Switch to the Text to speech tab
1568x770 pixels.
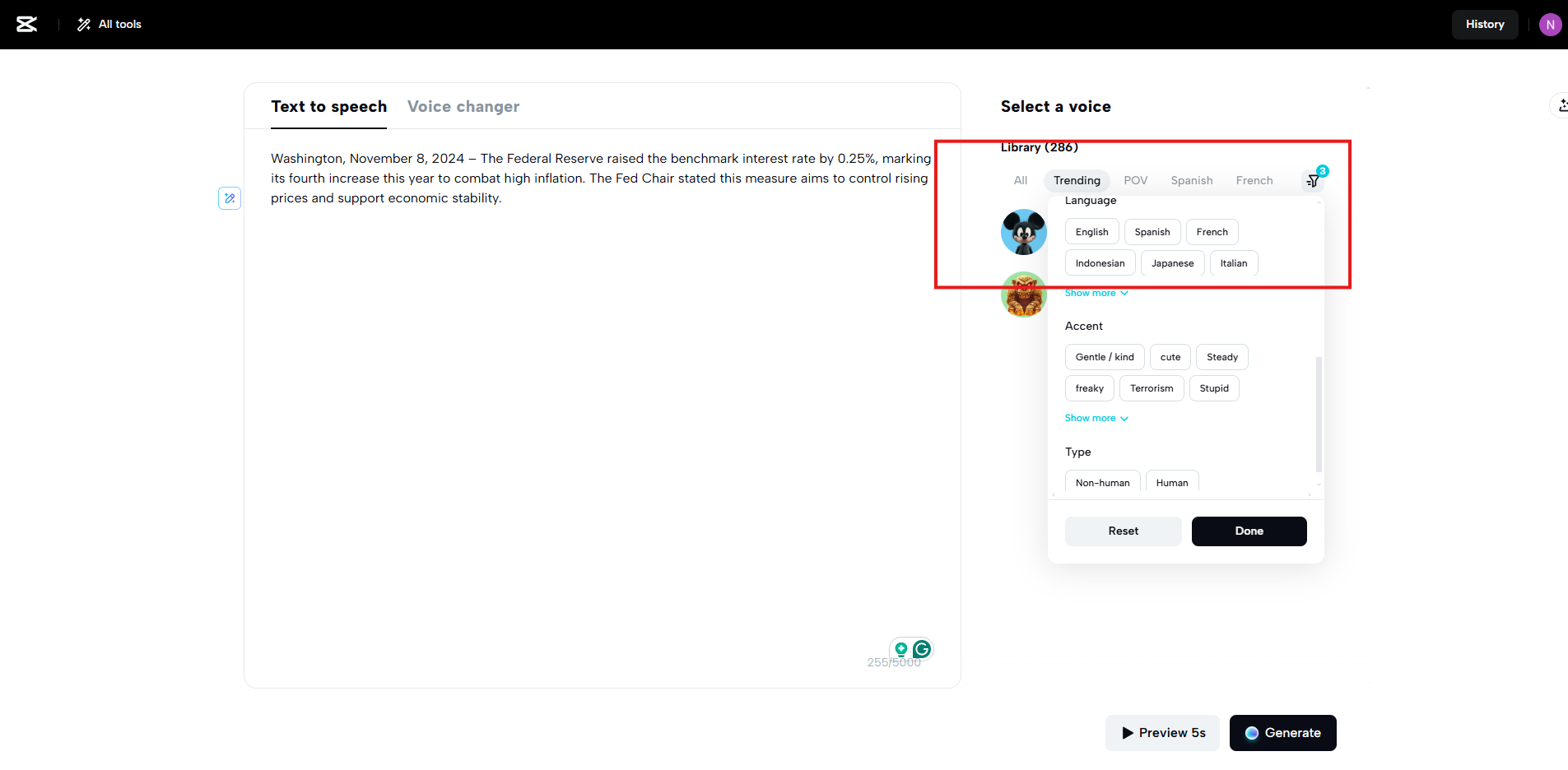point(328,107)
